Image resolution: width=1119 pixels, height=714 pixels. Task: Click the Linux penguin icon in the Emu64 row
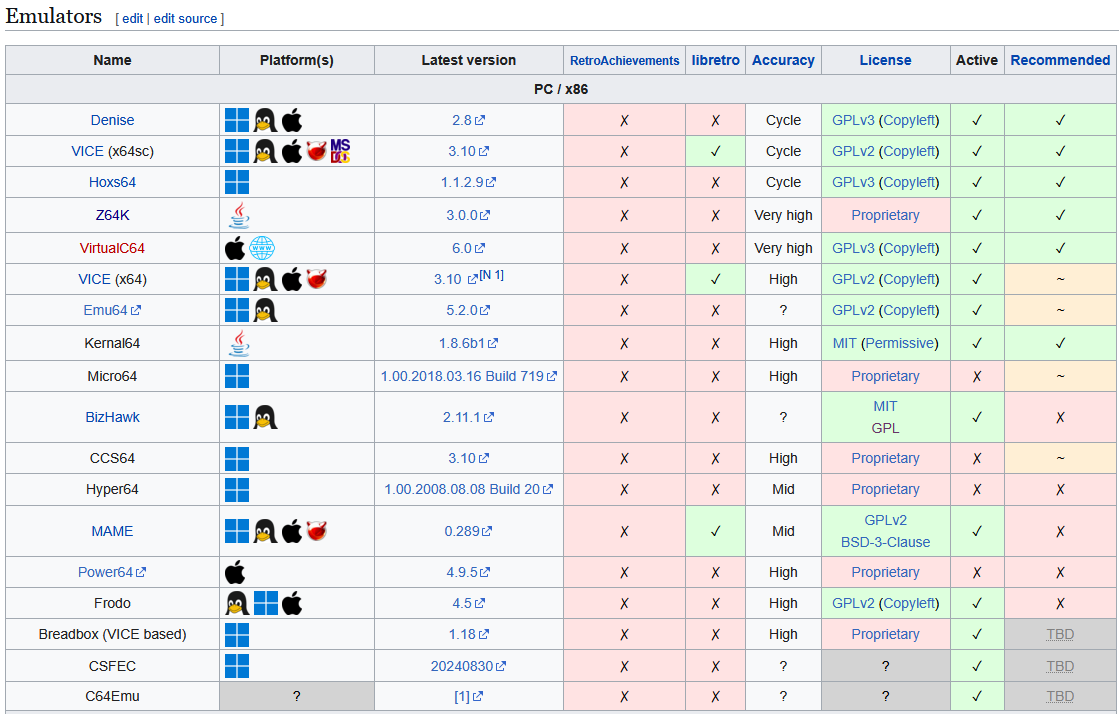[x=265, y=310]
